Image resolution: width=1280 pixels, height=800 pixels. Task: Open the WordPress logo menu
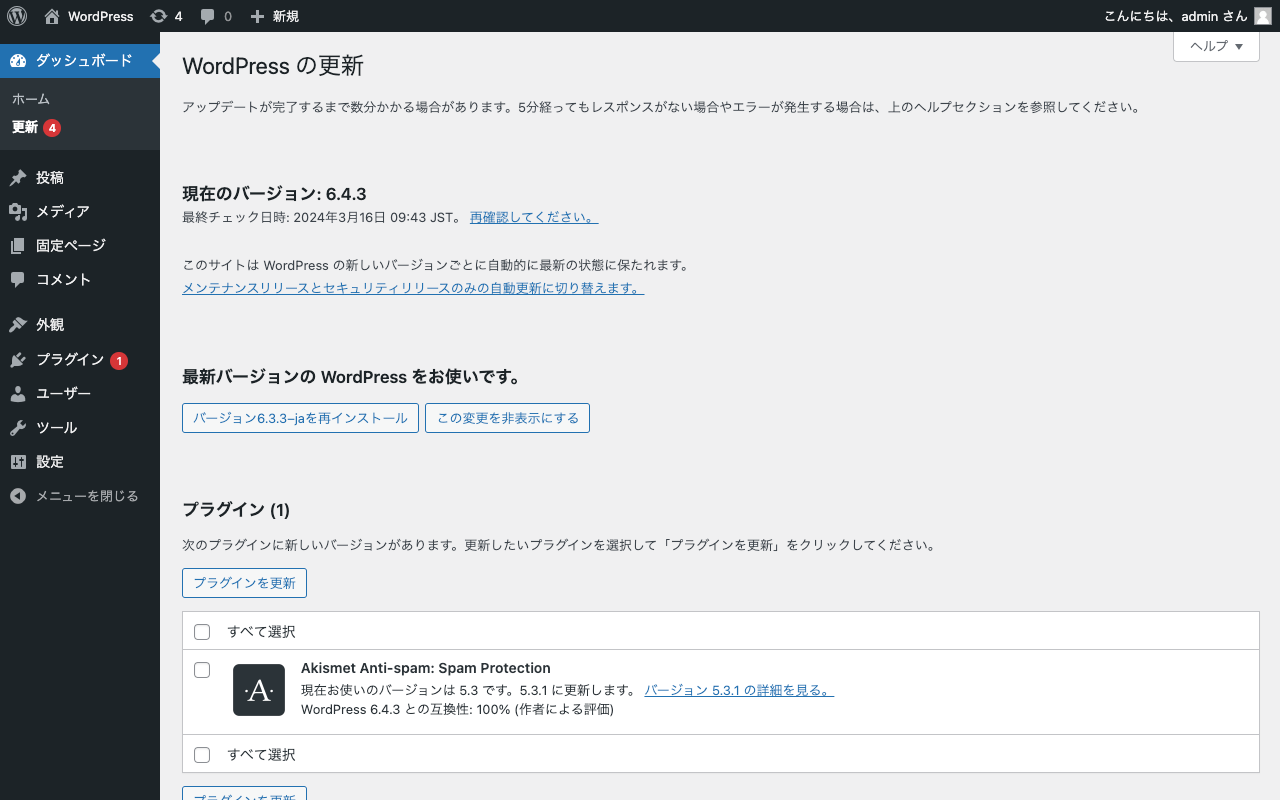tap(17, 16)
